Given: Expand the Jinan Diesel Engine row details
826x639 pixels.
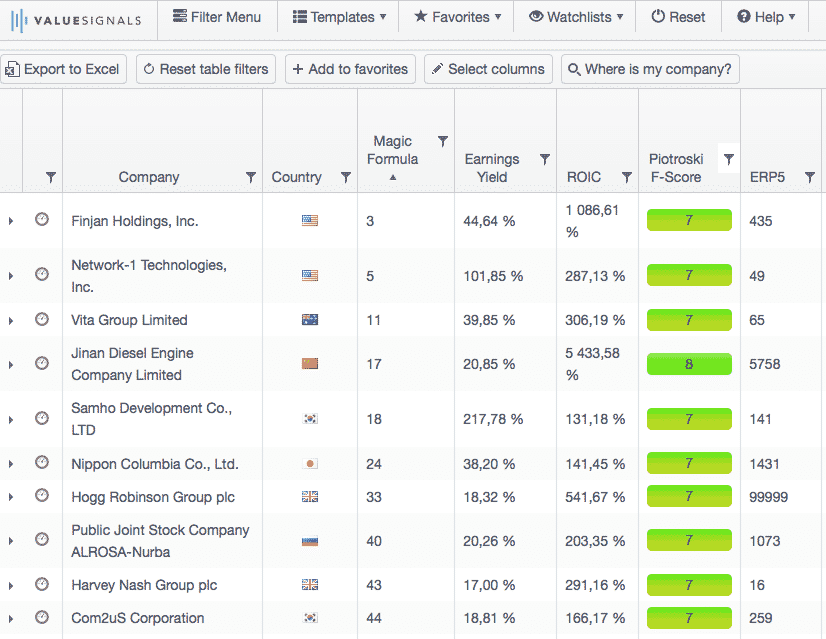Looking at the screenshot, I should point(11,365).
